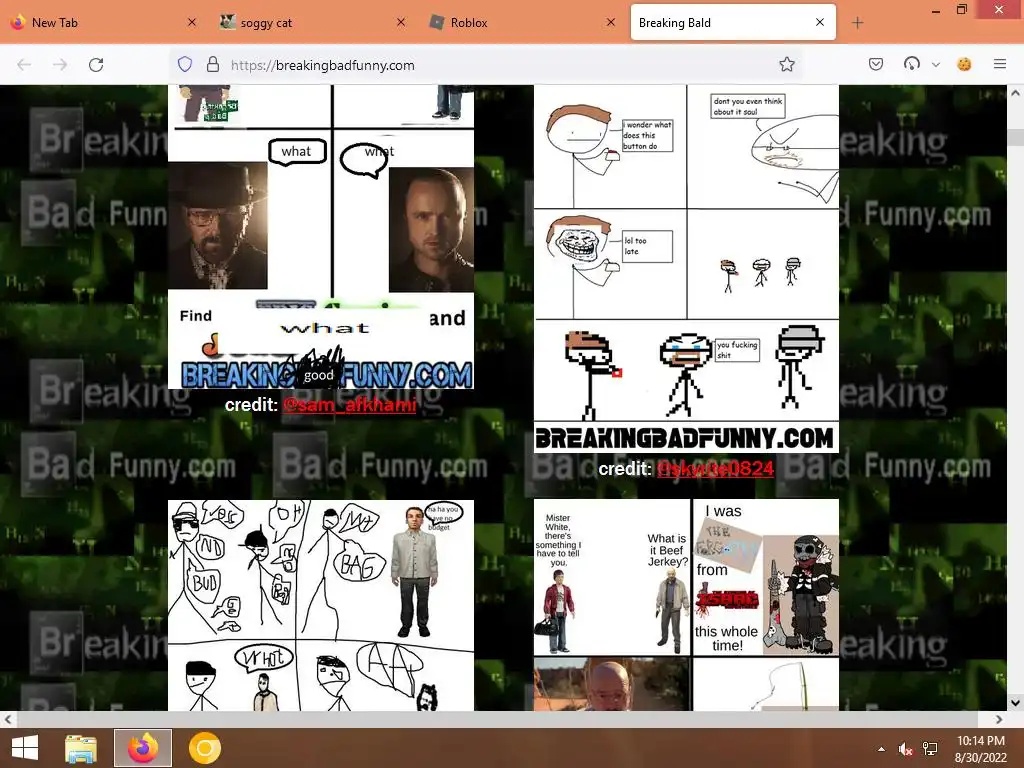
Task: Click the cookie extension icon
Action: [x=964, y=64]
